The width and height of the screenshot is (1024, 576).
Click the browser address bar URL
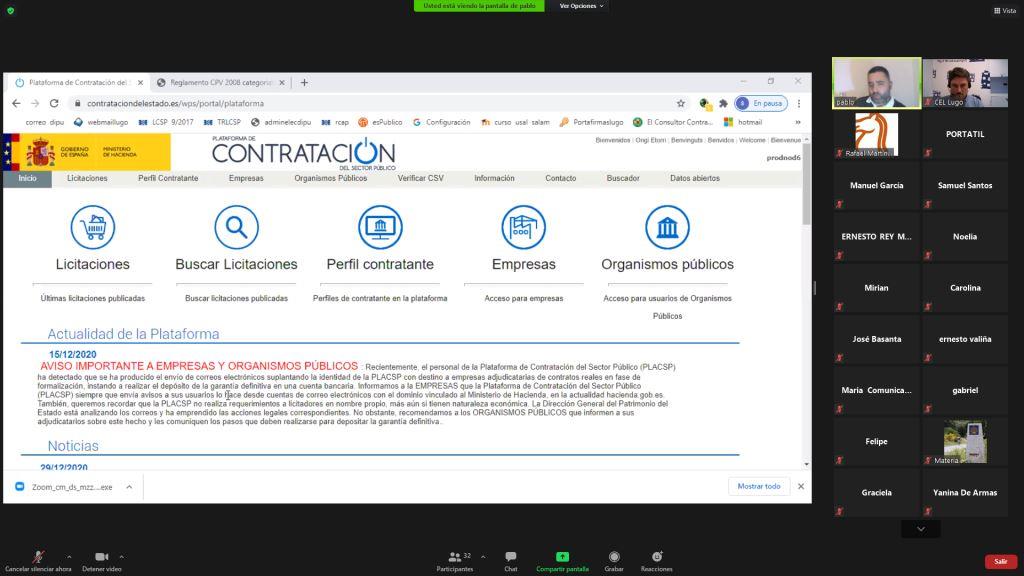tap(175, 103)
